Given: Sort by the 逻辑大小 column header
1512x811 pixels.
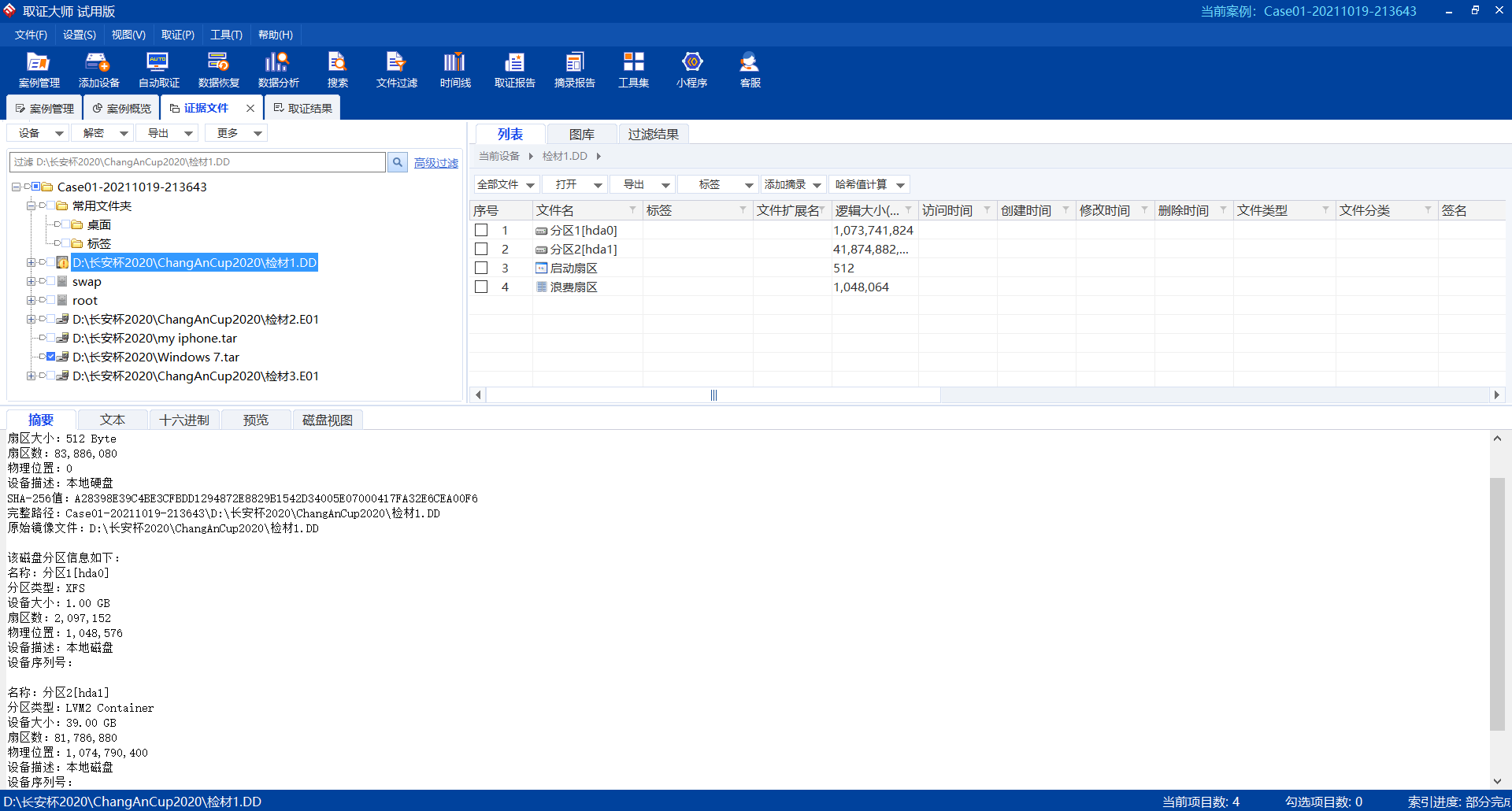Looking at the screenshot, I should [x=867, y=210].
